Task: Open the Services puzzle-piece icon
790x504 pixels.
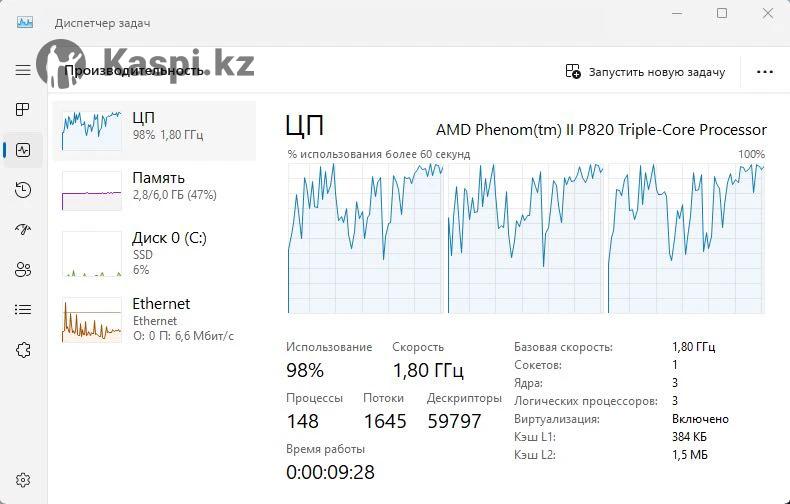Action: (x=23, y=350)
